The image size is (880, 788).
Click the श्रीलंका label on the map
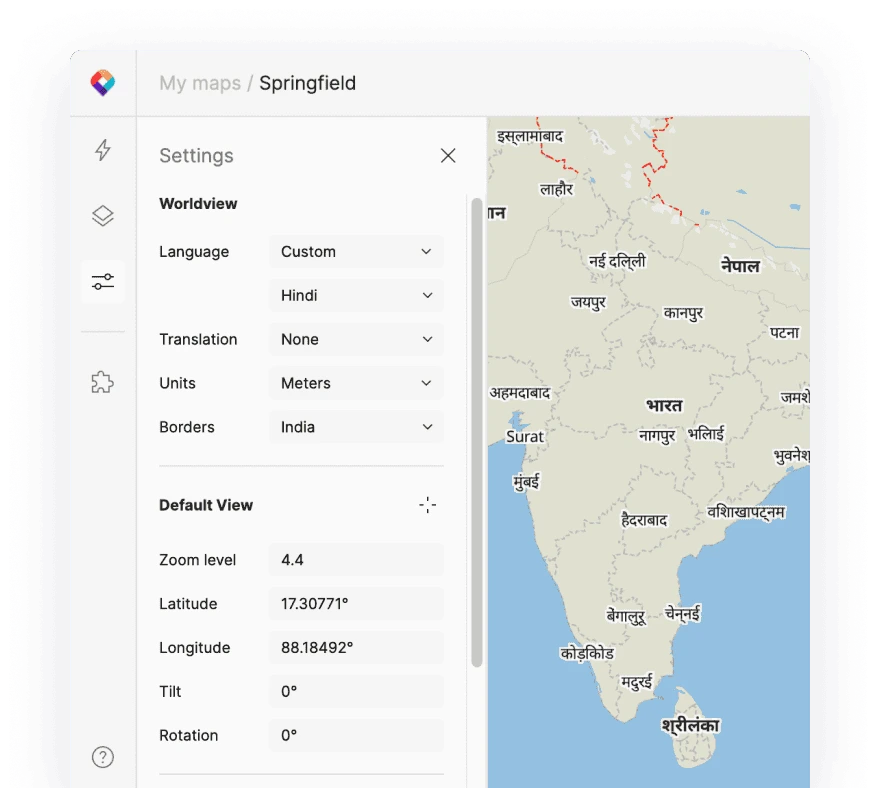click(690, 725)
